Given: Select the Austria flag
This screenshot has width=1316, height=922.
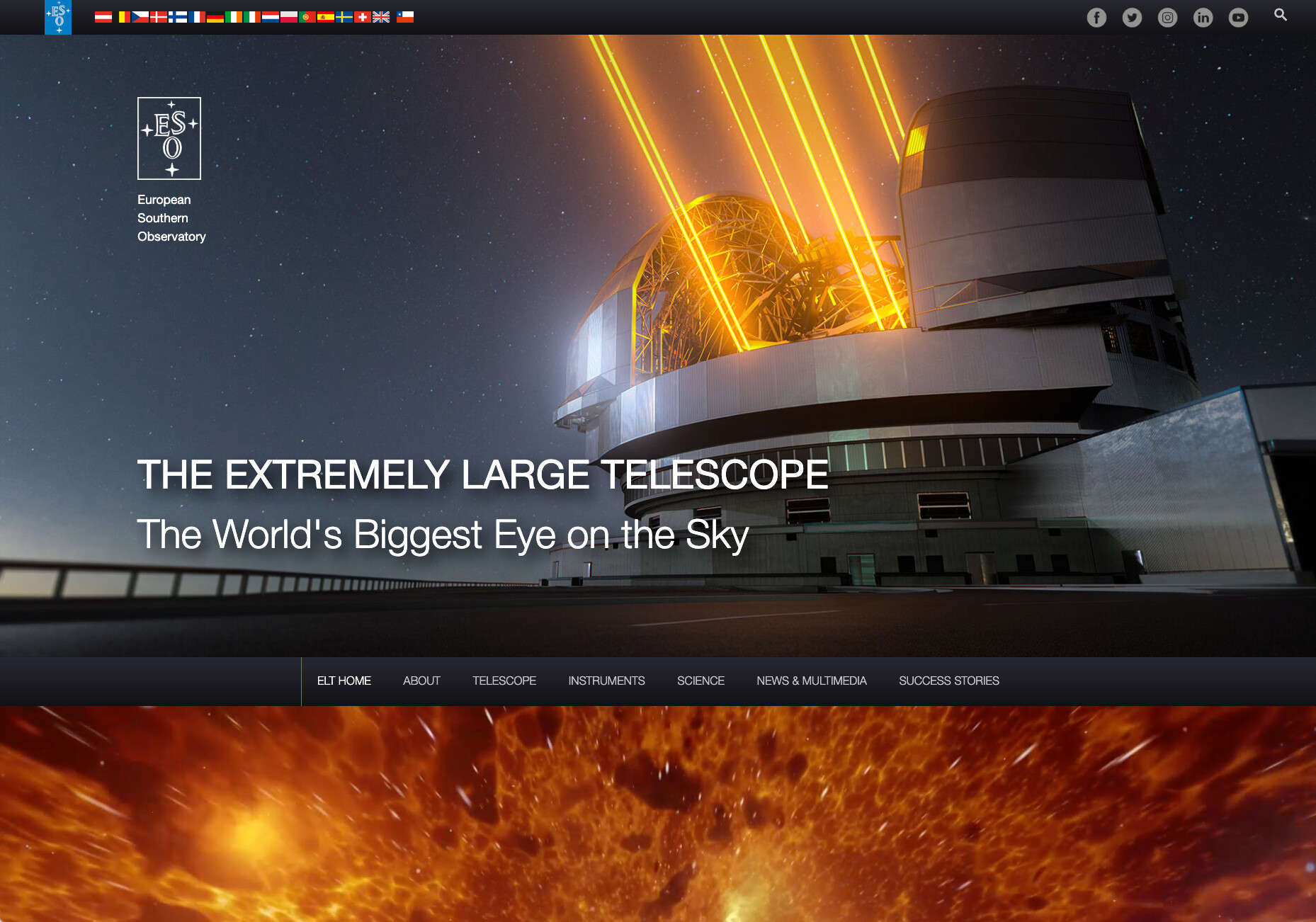Looking at the screenshot, I should click(103, 17).
